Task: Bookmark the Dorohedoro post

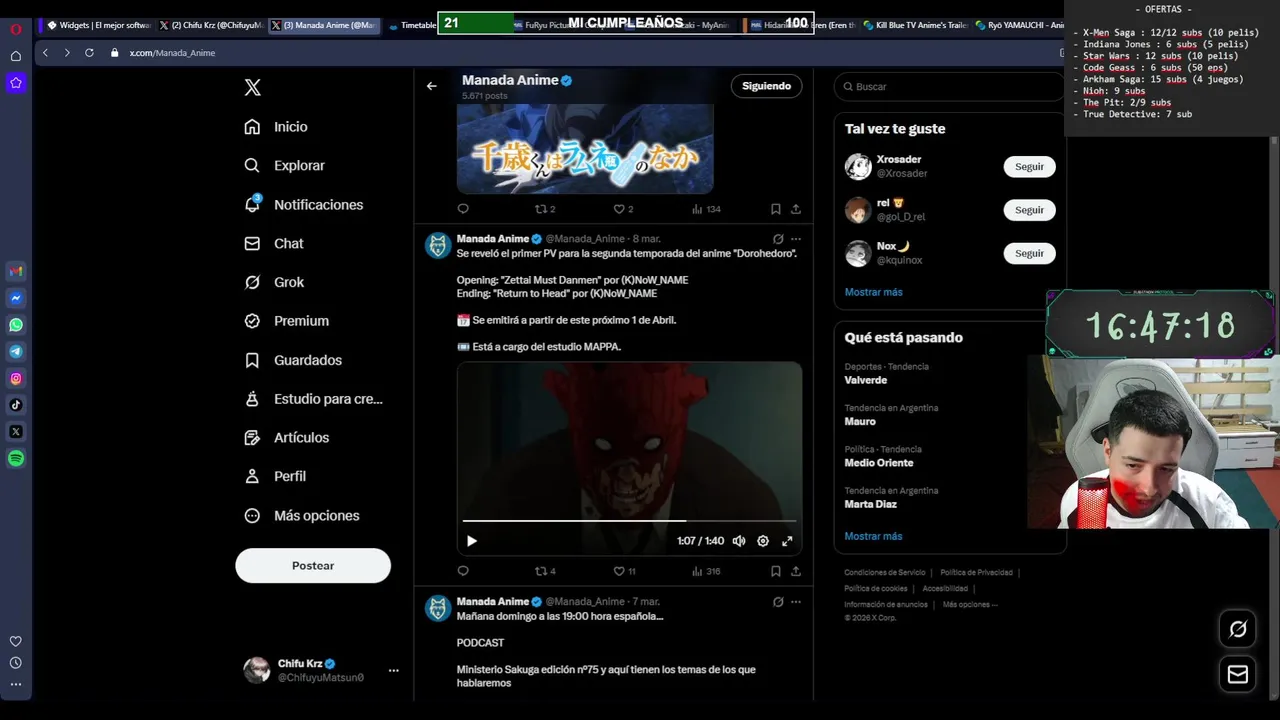Action: pos(776,571)
